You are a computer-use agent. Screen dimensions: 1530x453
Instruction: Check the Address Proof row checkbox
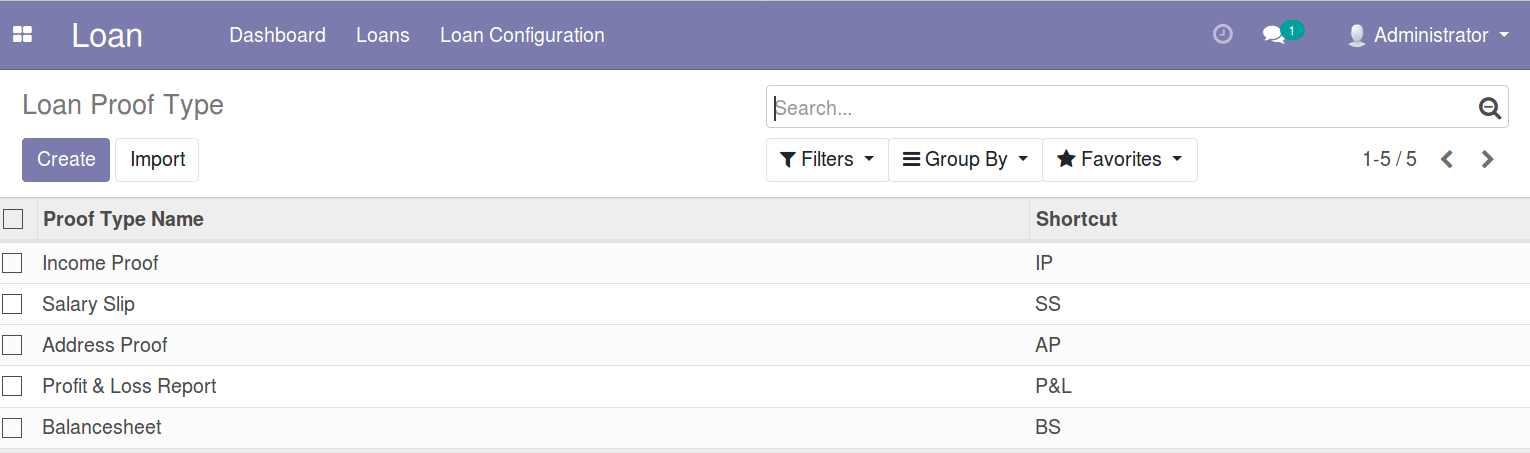[x=12, y=345]
